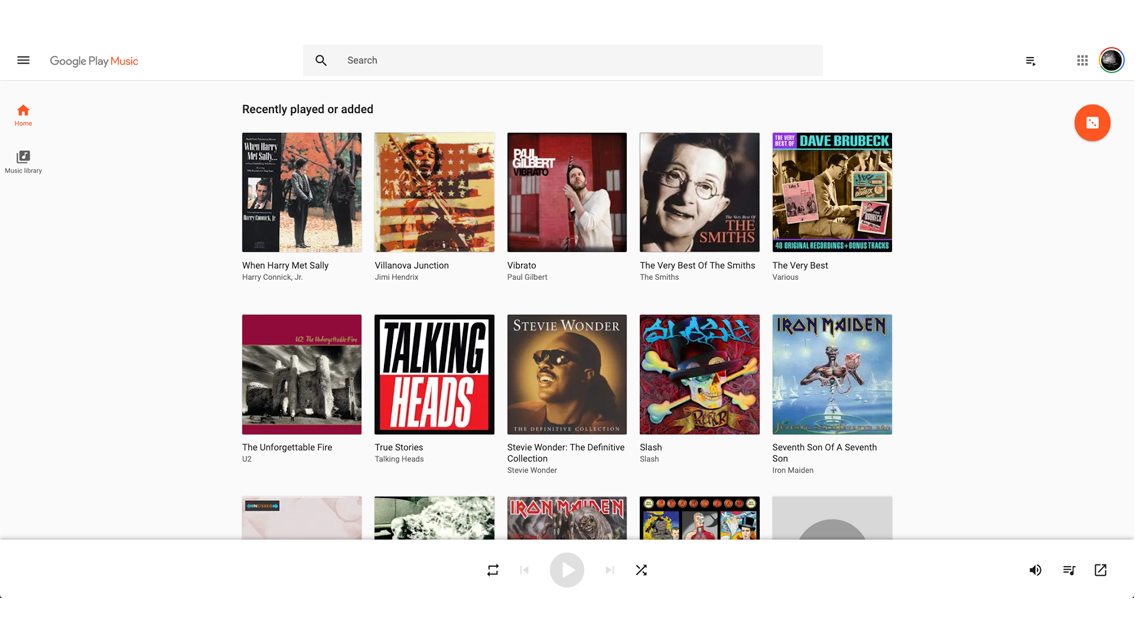The width and height of the screenshot is (1136, 639).
Task: Open Talking Heads album cover
Action: [435, 375]
